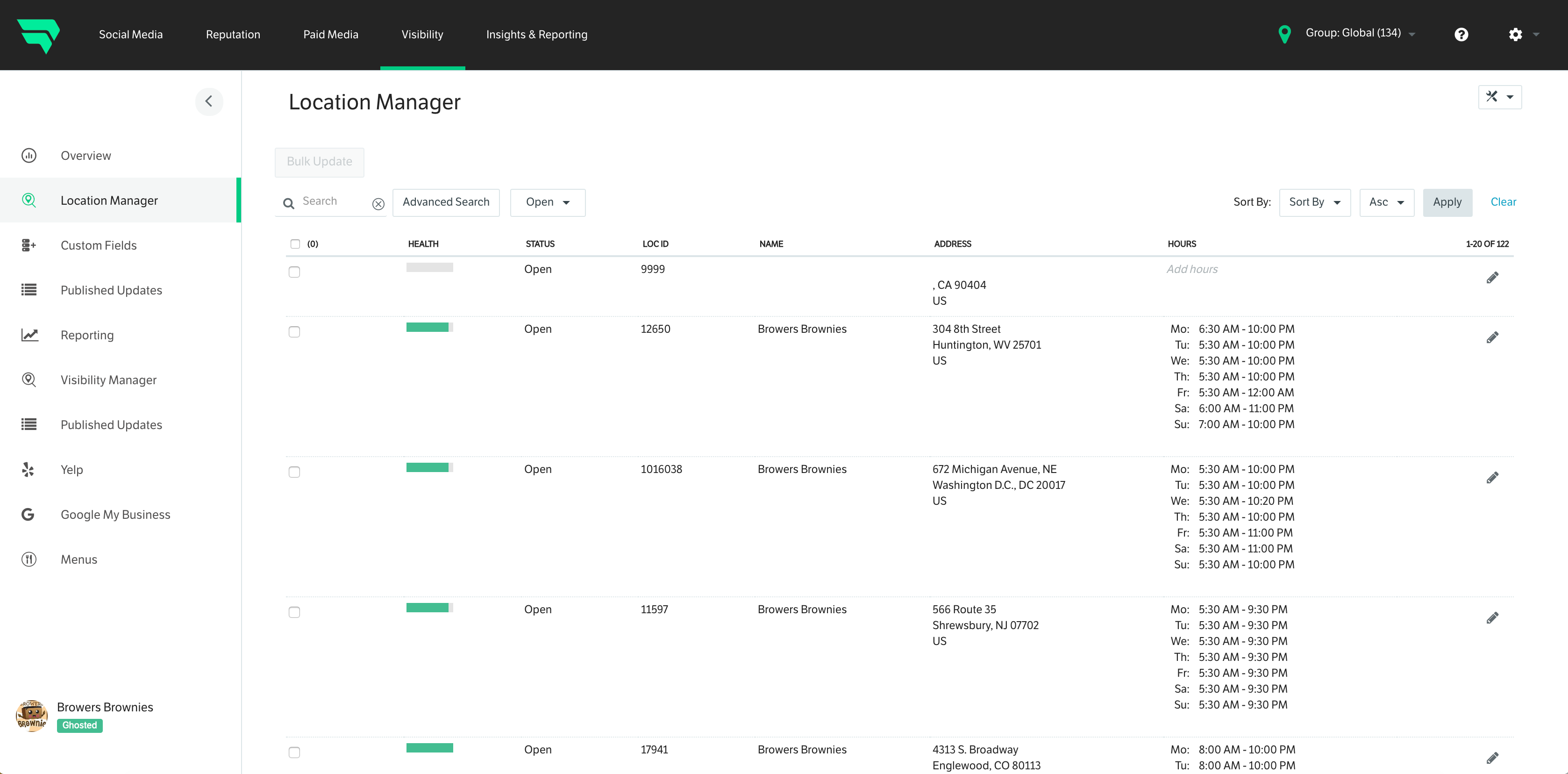Screen dimensions: 1568x774
Task: Open the Social Media tab
Action: (131, 35)
